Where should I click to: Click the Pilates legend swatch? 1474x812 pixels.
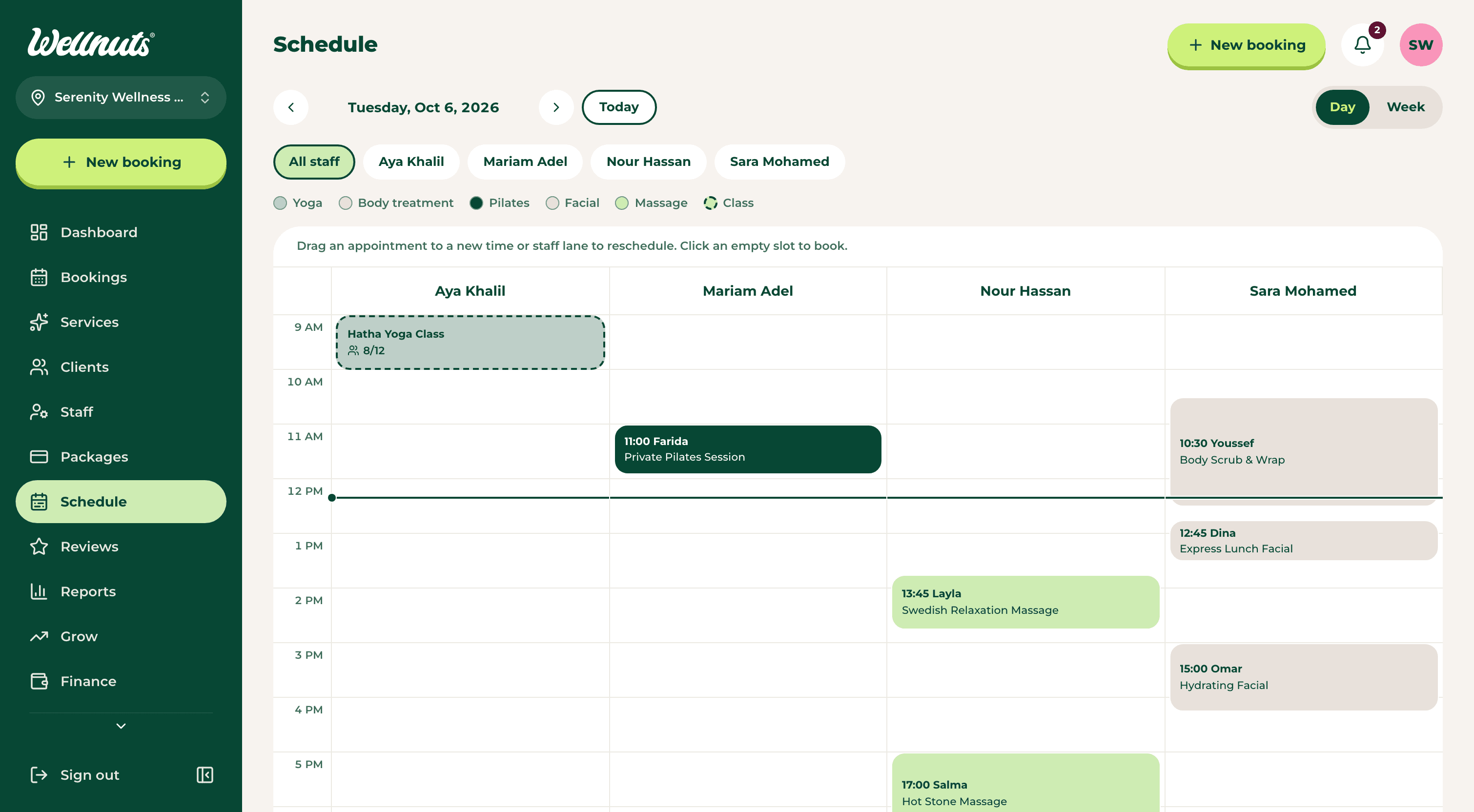[x=476, y=203]
